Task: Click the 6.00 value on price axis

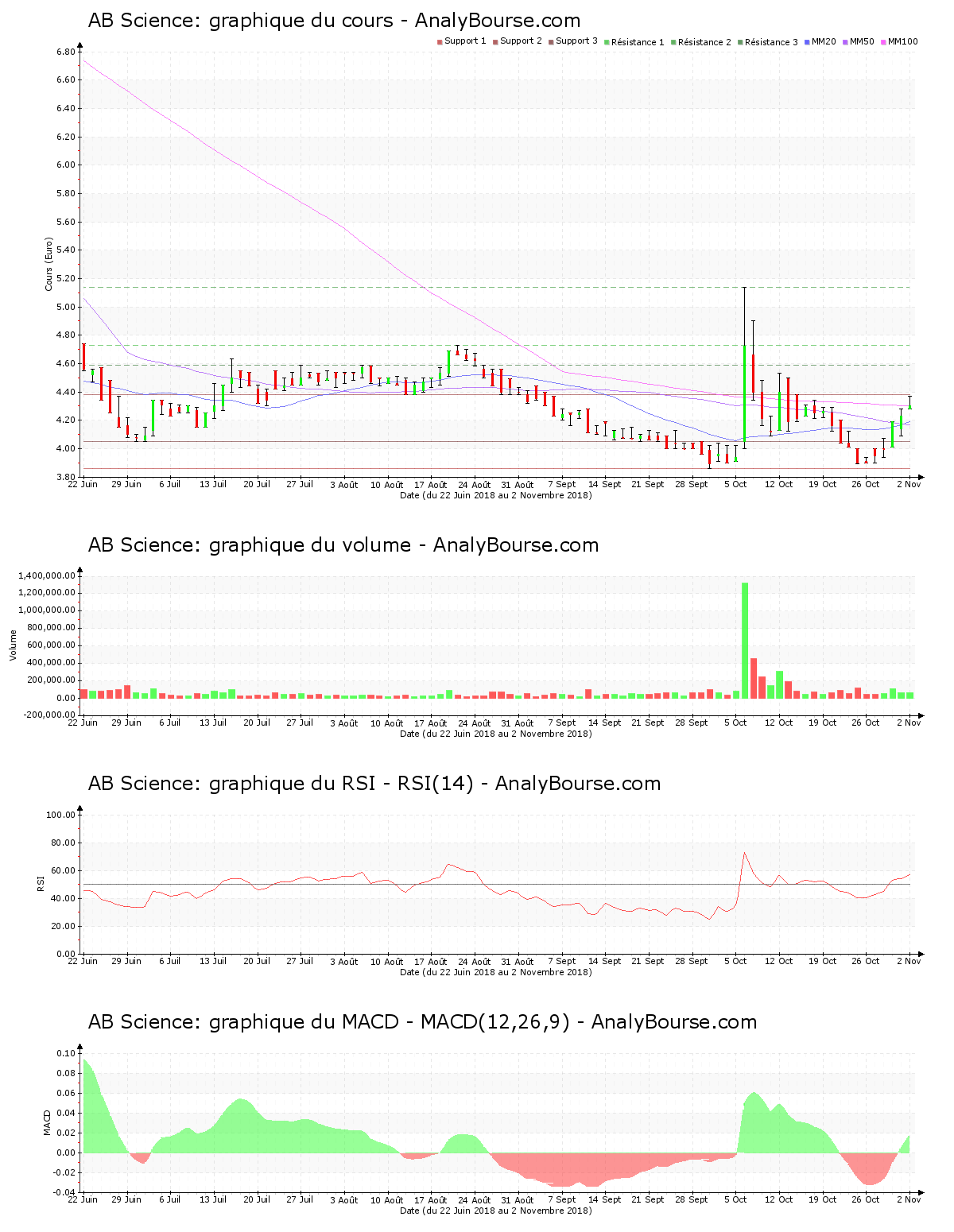Action: click(x=66, y=165)
